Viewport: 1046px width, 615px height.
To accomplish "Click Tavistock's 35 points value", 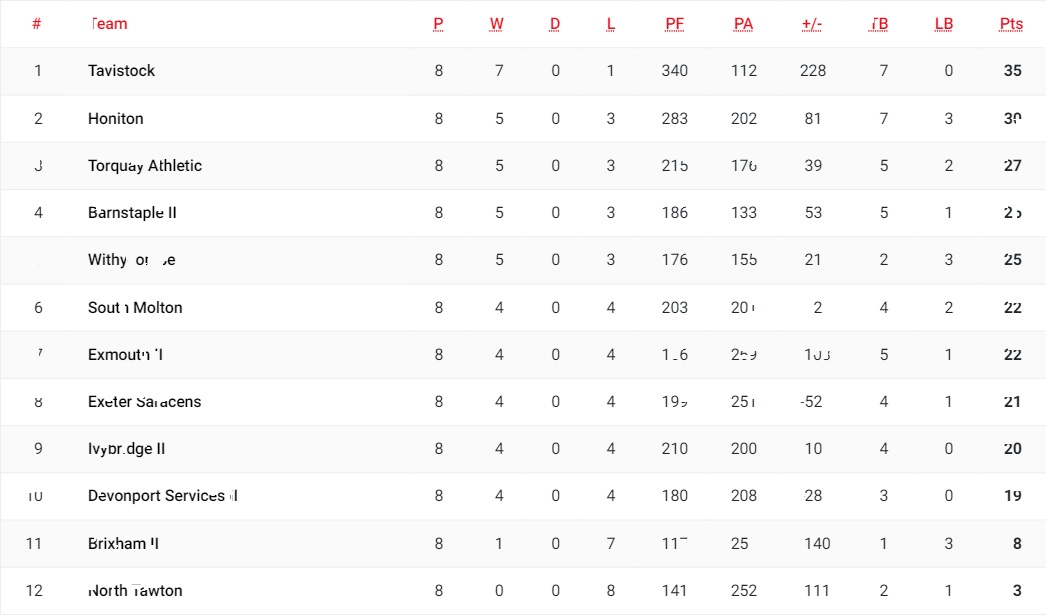I will click(1012, 71).
